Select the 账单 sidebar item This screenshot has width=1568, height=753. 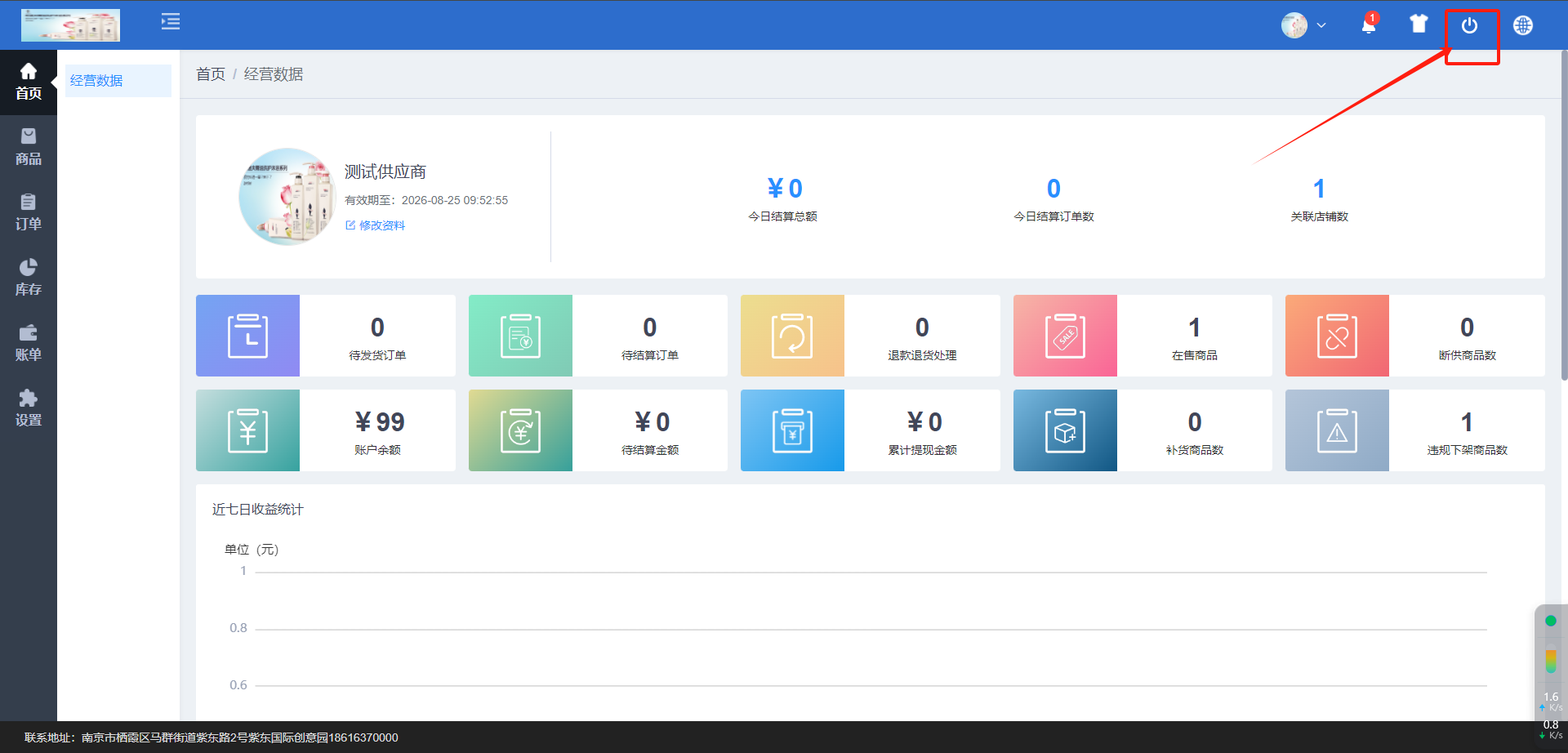pyautogui.click(x=29, y=343)
